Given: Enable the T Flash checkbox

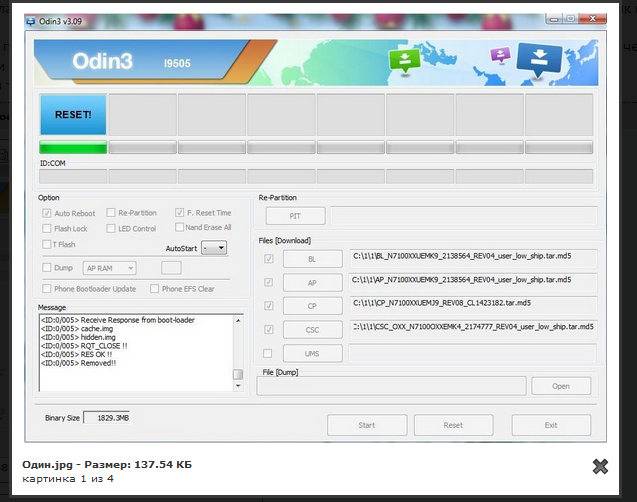Looking at the screenshot, I should coord(47,244).
